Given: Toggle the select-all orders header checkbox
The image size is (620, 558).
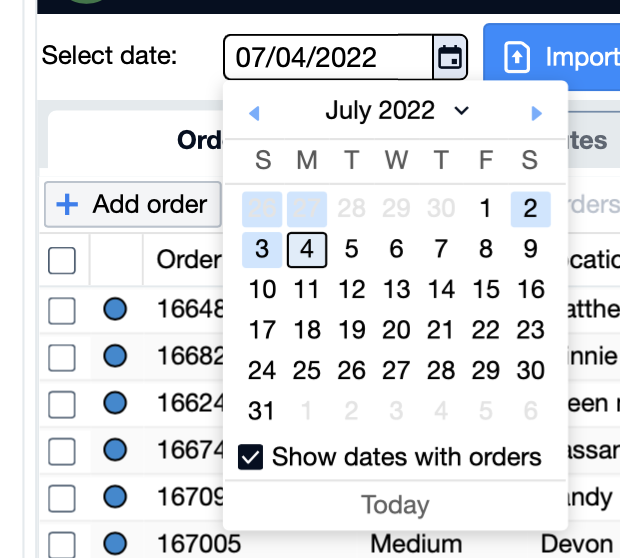Looking at the screenshot, I should [x=62, y=261].
